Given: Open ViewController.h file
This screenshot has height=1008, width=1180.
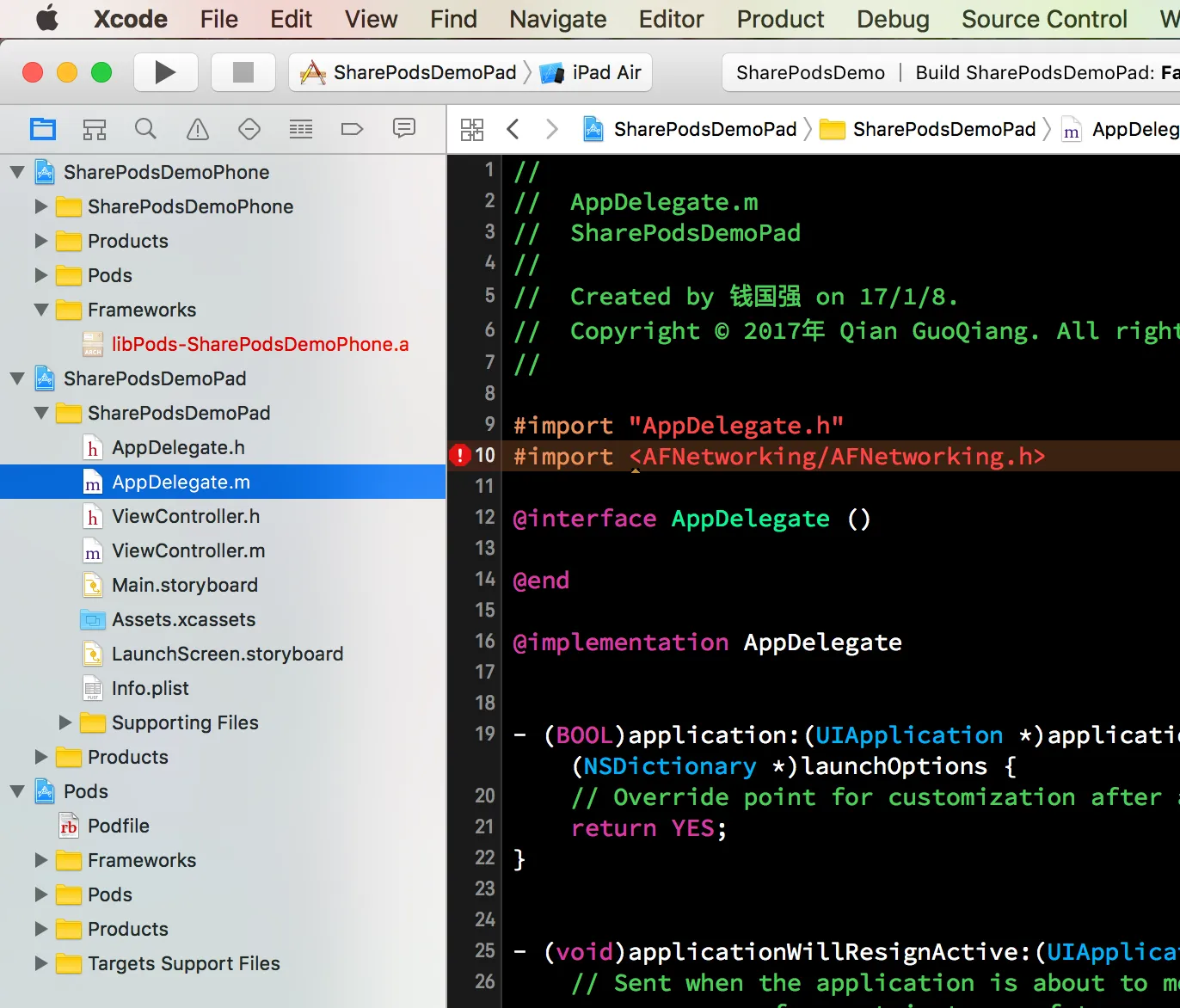Looking at the screenshot, I should pos(186,516).
